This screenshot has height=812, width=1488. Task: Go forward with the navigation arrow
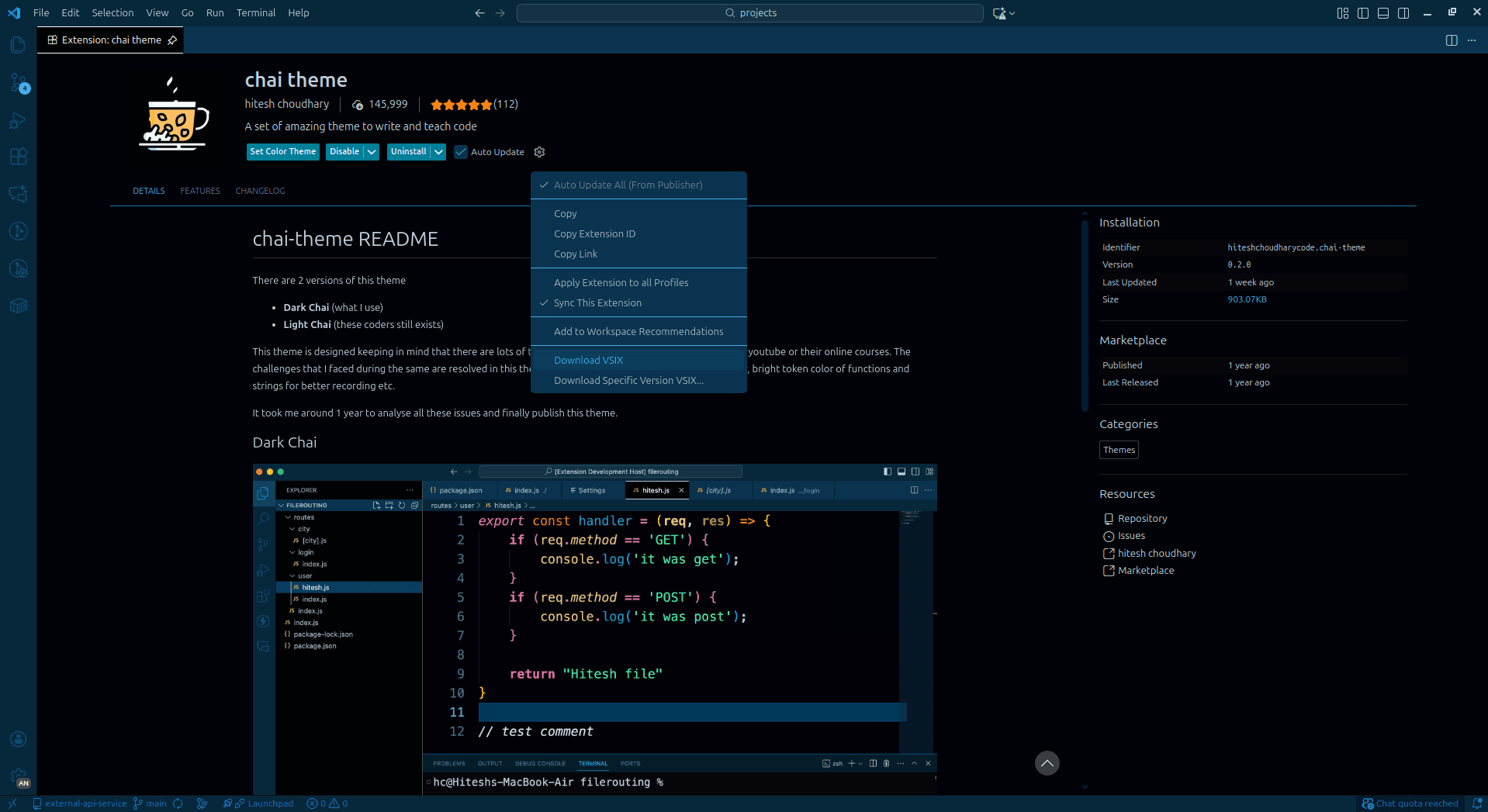(x=500, y=13)
